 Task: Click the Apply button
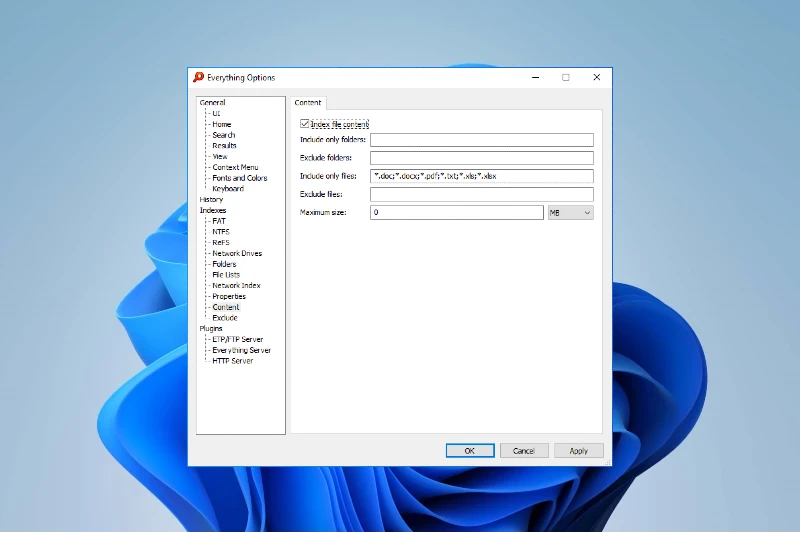pos(579,451)
